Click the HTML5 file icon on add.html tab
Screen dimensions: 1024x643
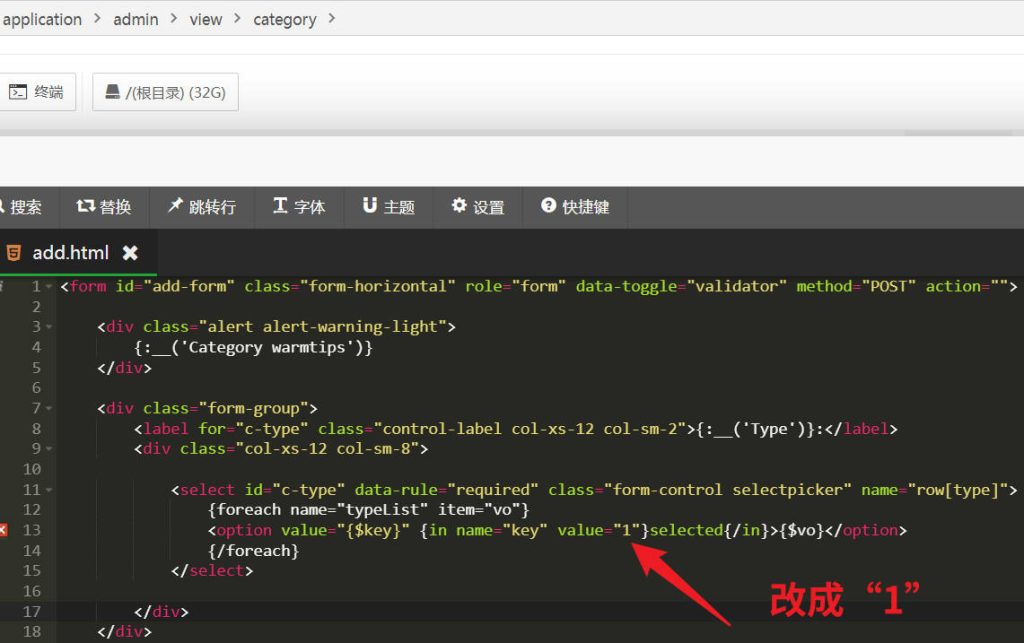click(13, 253)
